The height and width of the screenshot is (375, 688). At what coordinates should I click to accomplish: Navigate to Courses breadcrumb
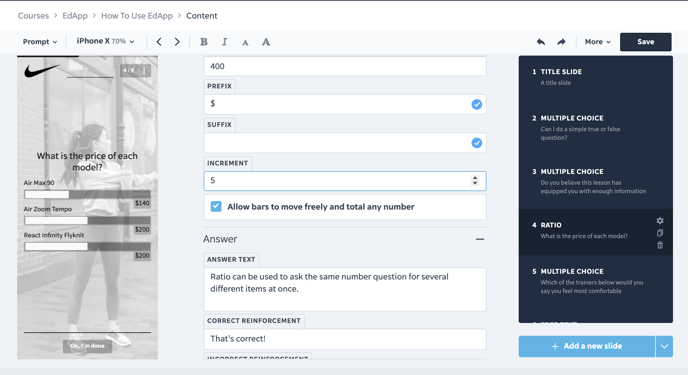33,16
